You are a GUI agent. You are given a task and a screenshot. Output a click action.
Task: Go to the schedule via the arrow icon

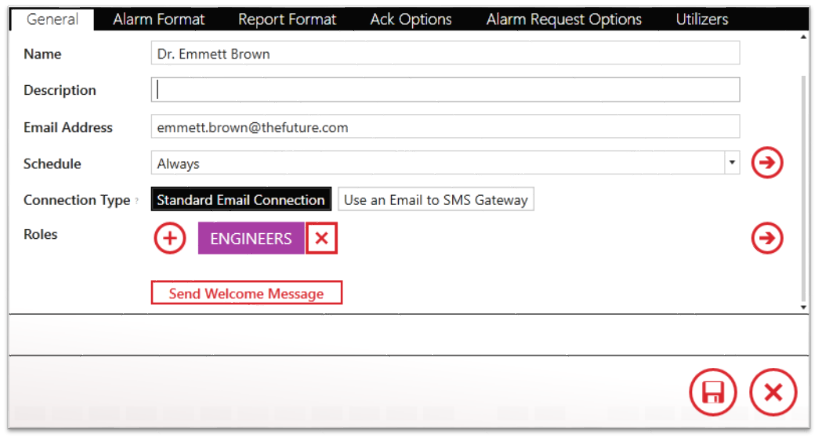pos(767,163)
